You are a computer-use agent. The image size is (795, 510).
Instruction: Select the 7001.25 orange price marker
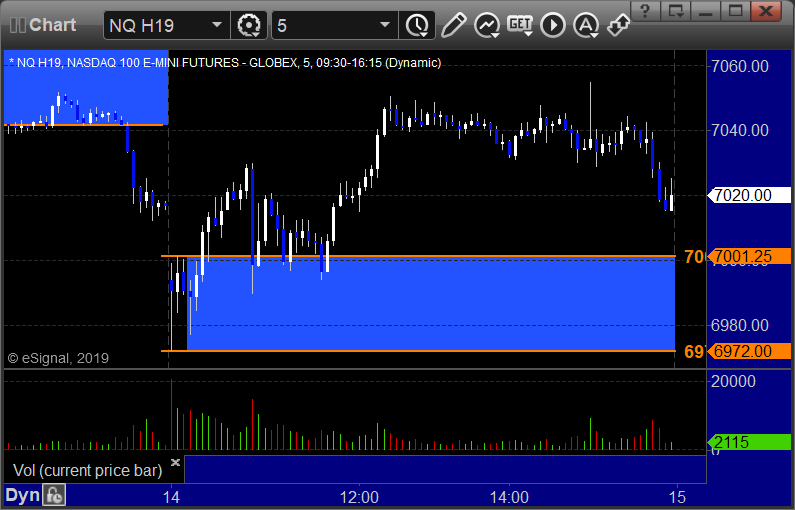(x=749, y=257)
